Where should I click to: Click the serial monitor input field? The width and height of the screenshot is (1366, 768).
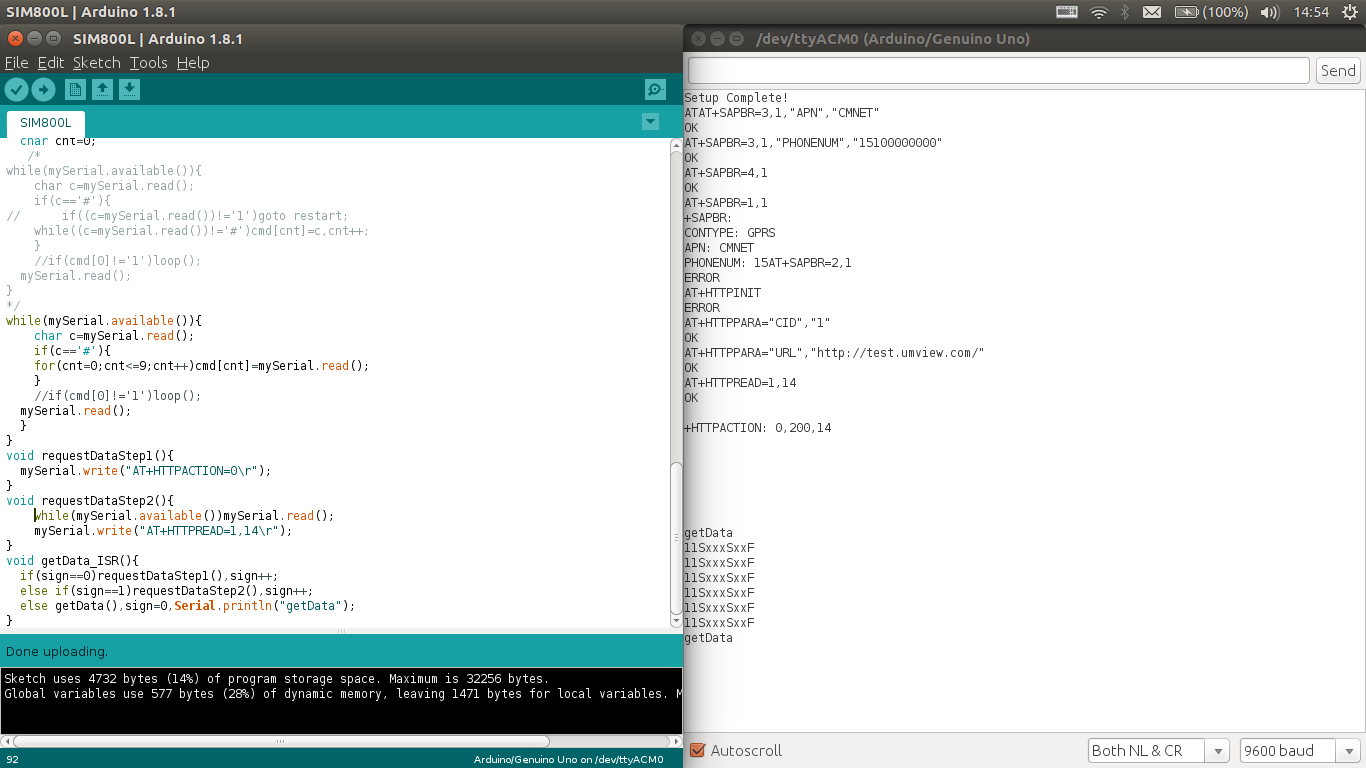(x=999, y=70)
